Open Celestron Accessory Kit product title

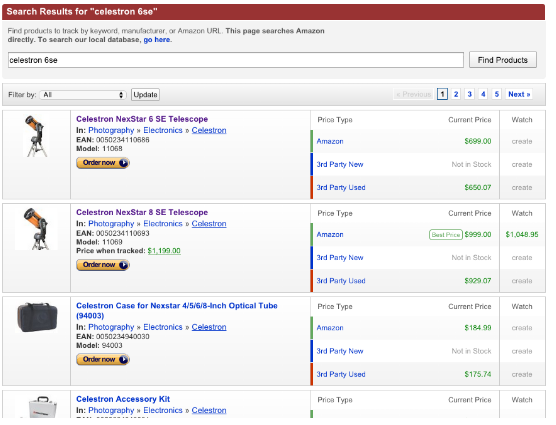[x=123, y=399]
